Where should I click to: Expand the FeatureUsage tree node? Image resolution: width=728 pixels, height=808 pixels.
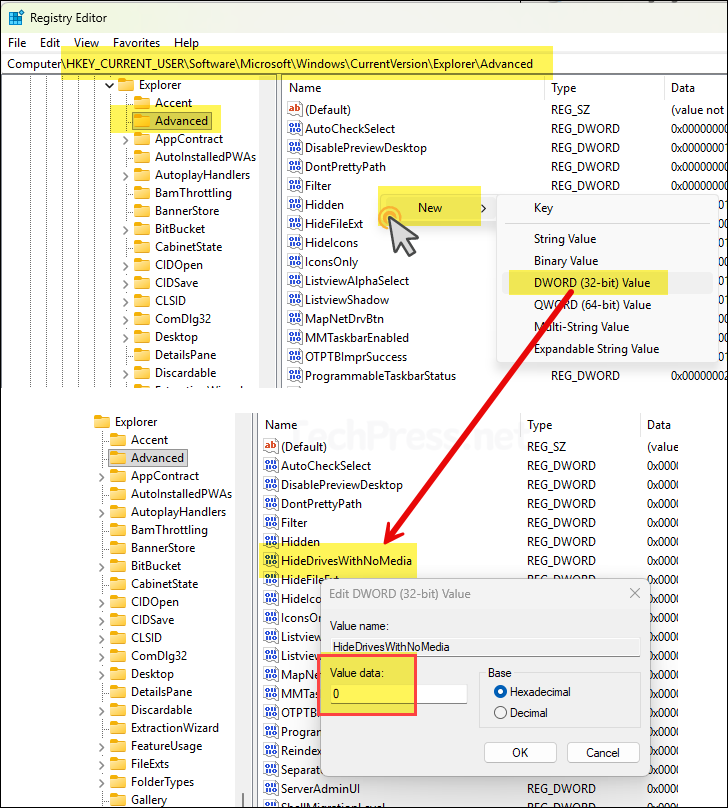click(x=102, y=746)
